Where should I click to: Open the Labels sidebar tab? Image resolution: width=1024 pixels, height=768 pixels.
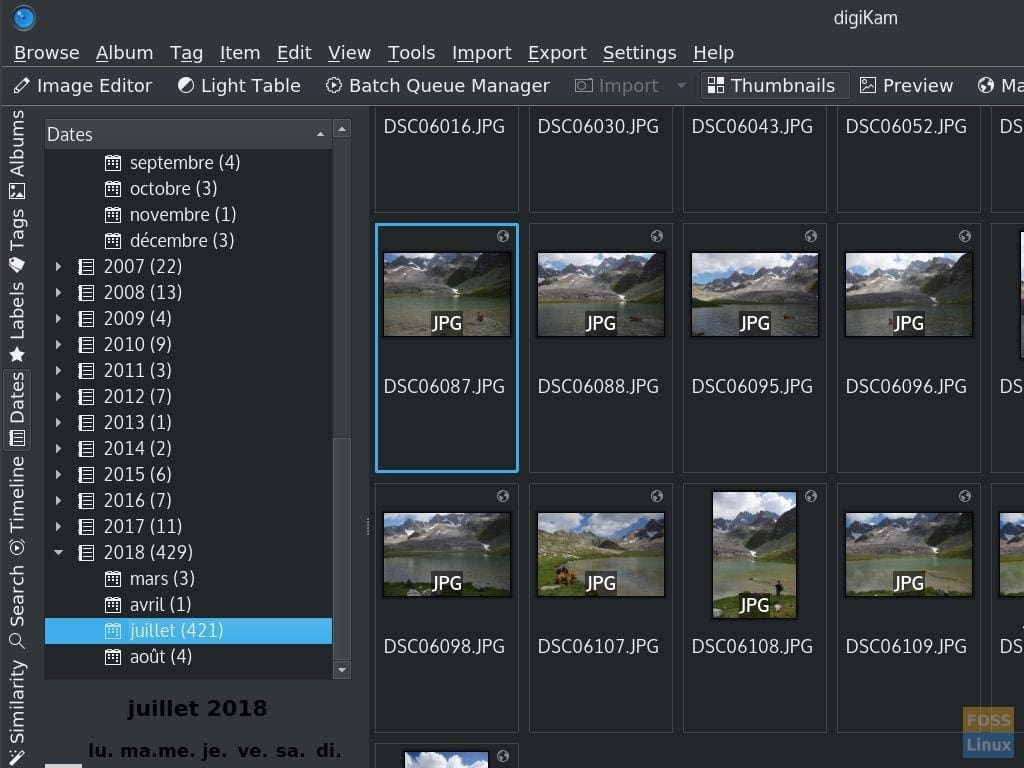(17, 321)
